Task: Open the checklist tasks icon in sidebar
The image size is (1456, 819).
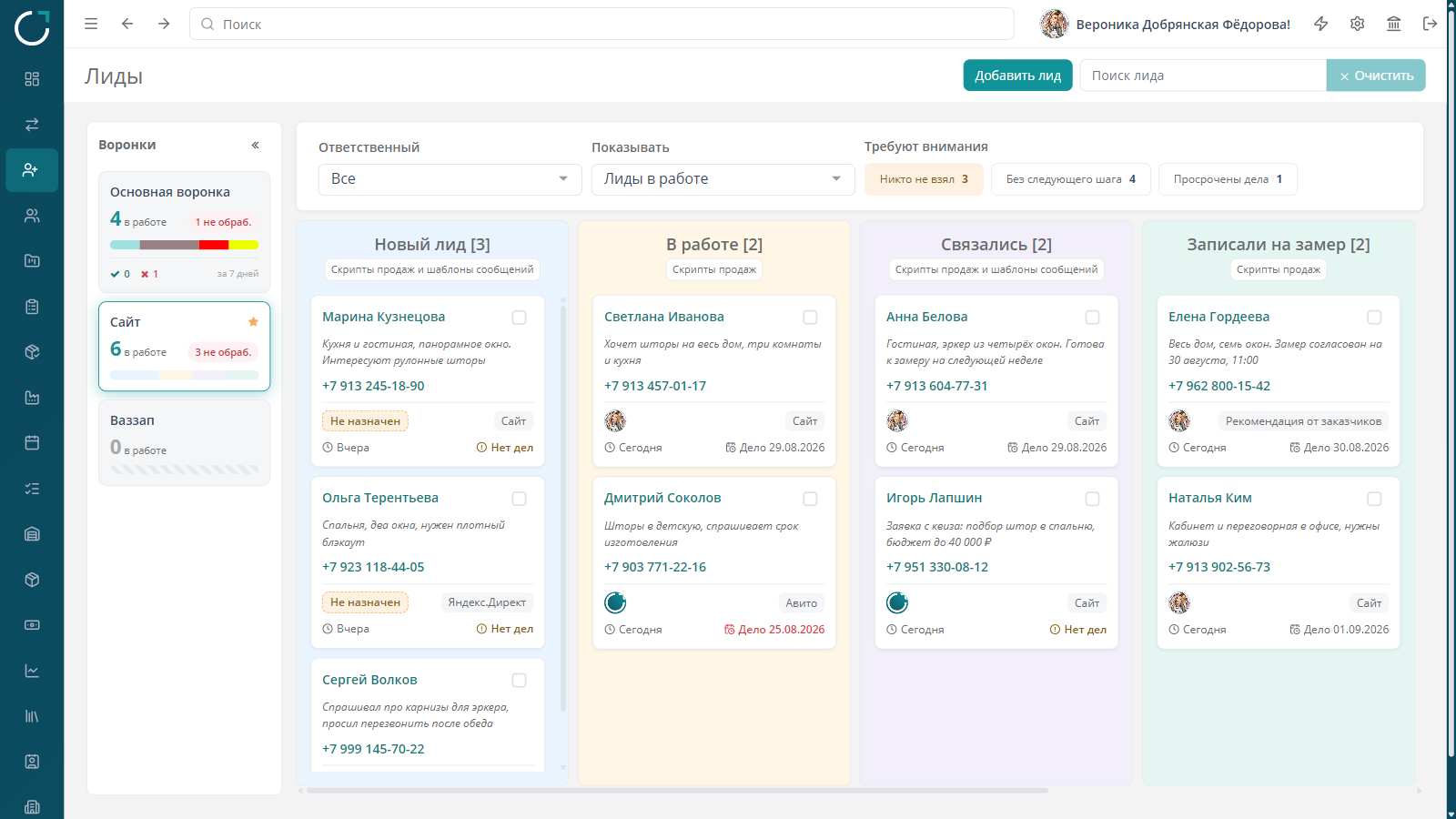Action: [x=32, y=489]
